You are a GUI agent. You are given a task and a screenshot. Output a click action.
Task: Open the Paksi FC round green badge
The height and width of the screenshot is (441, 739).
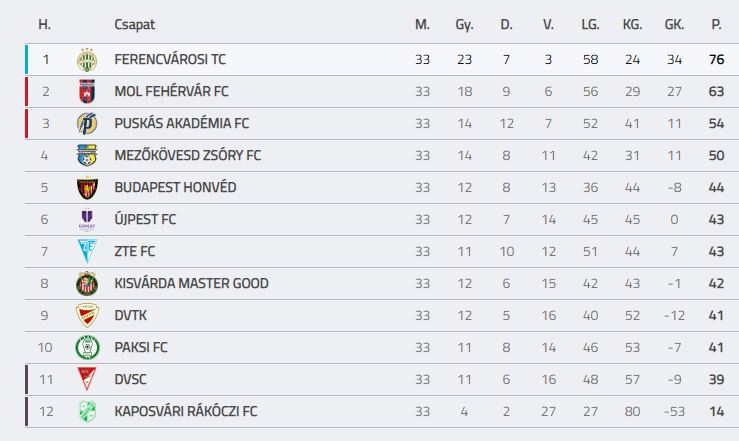87,348
